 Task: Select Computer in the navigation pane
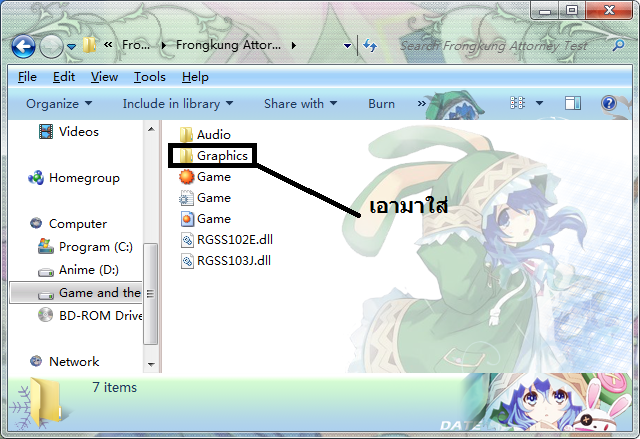[x=78, y=224]
